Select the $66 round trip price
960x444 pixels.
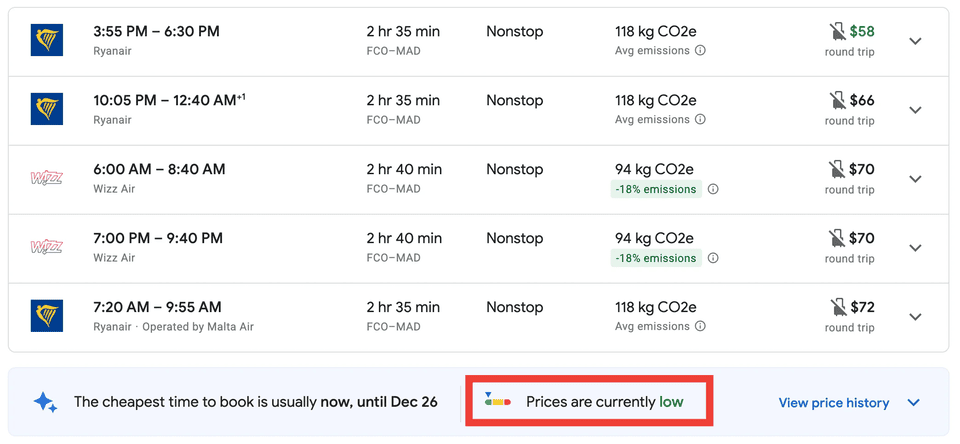pyautogui.click(x=861, y=101)
